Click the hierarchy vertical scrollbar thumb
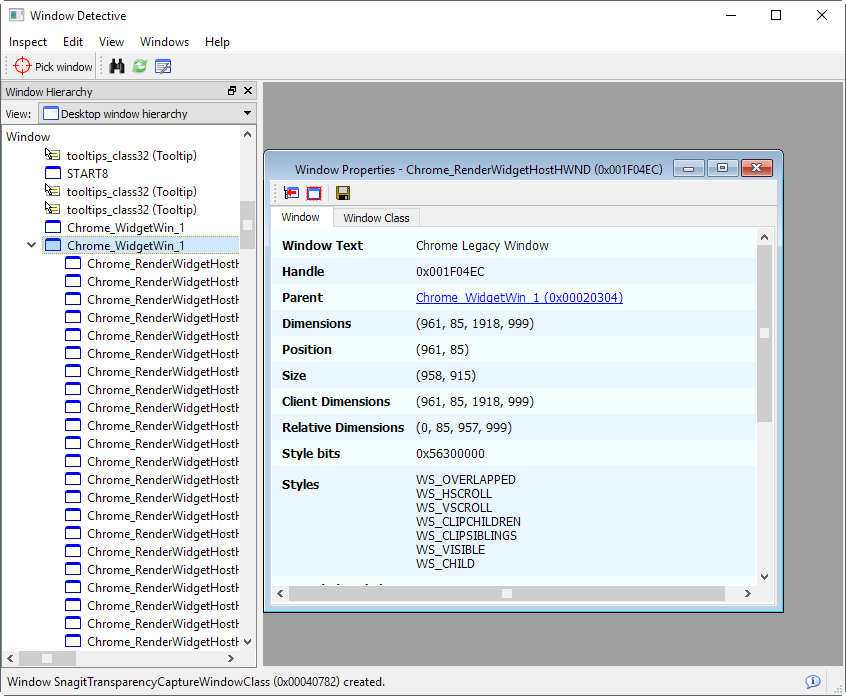 [x=247, y=224]
